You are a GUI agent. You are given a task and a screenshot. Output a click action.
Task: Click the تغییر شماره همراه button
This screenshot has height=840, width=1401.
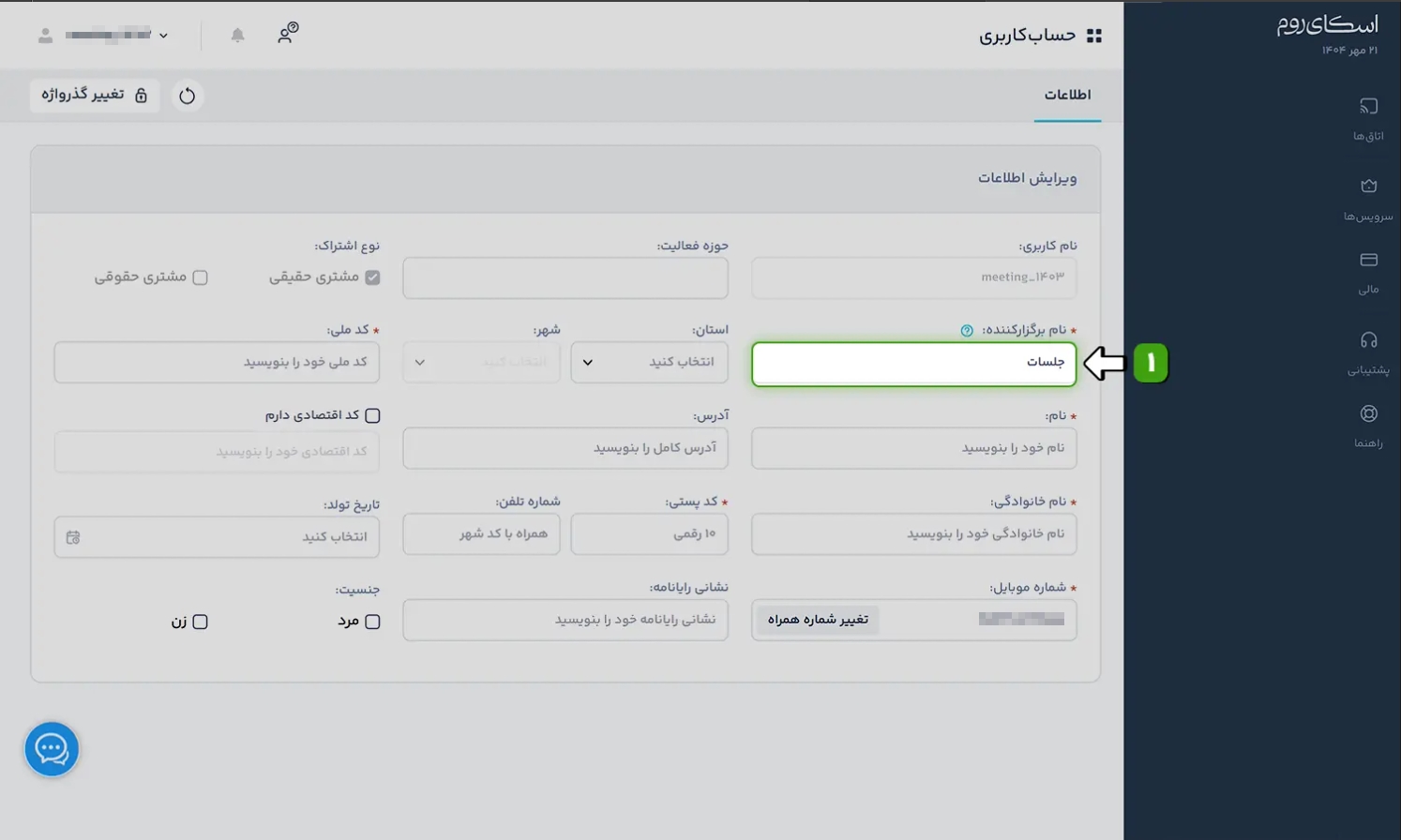tap(818, 620)
